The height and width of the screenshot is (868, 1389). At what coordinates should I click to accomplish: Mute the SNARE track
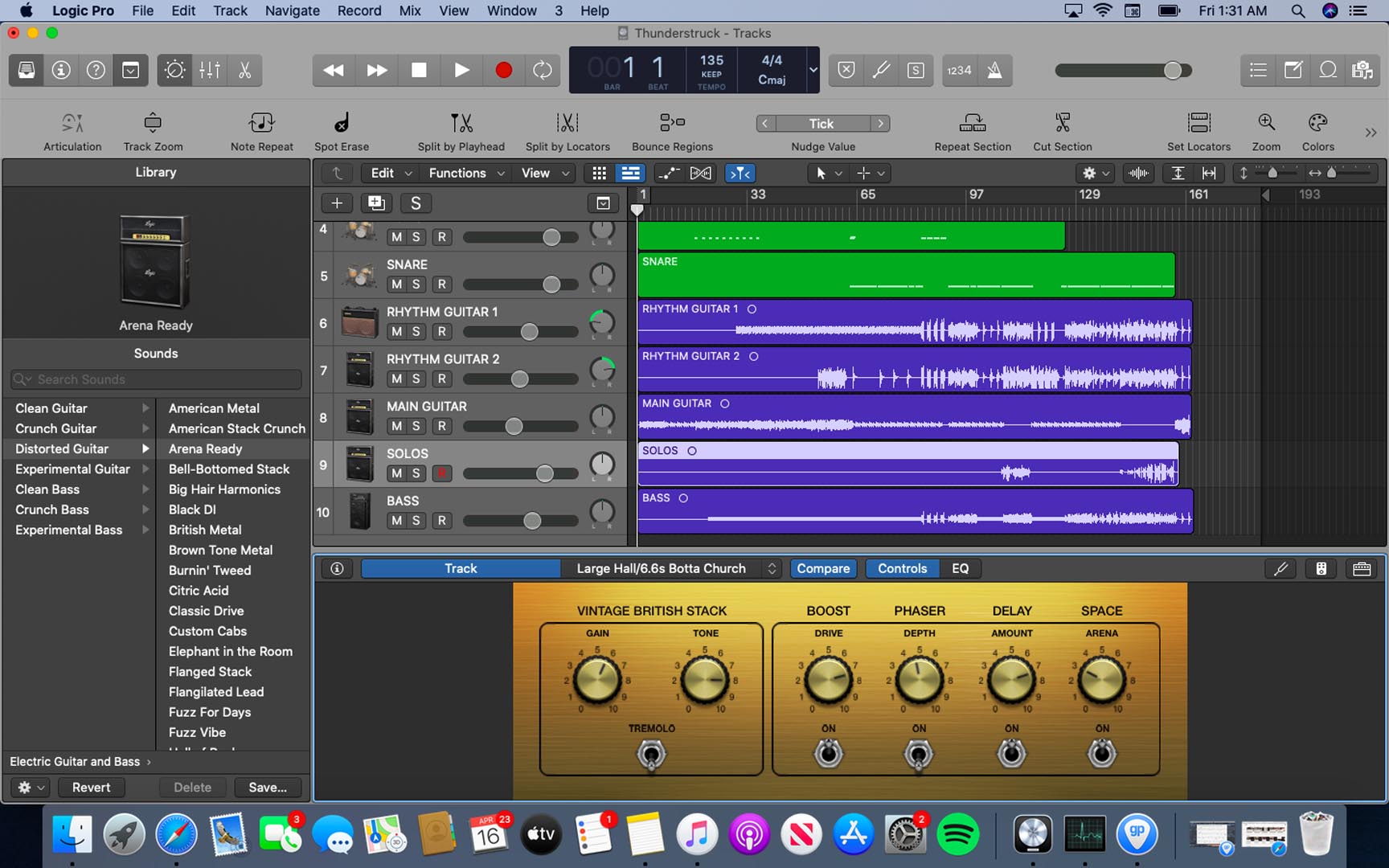[x=396, y=284]
